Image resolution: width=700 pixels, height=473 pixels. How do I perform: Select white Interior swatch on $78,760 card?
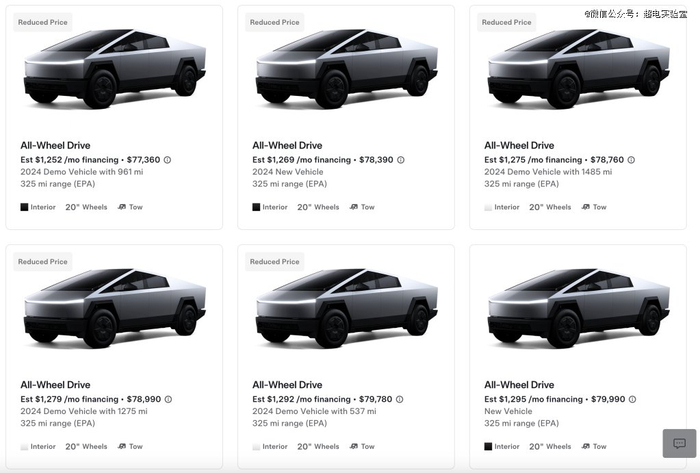(x=488, y=207)
